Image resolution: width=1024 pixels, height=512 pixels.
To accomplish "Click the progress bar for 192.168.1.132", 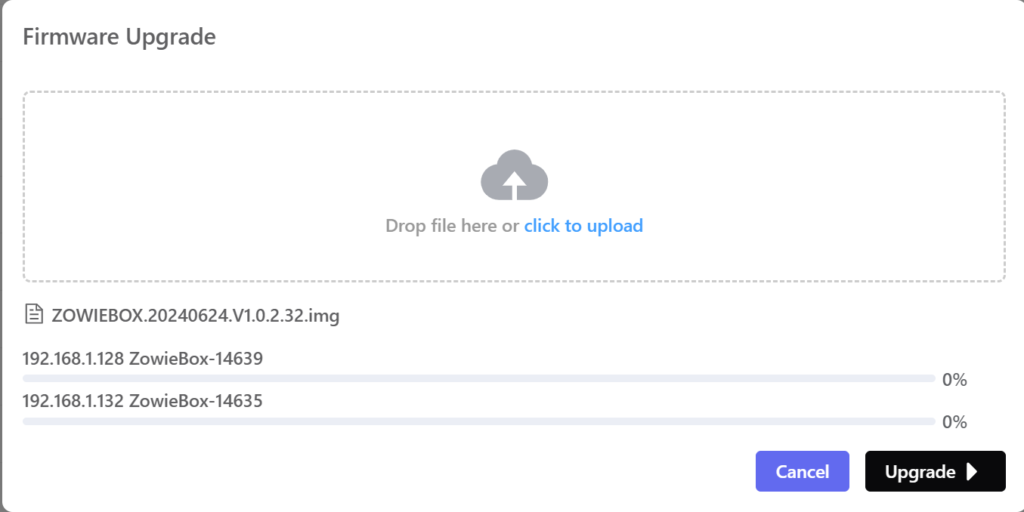I will 478,422.
